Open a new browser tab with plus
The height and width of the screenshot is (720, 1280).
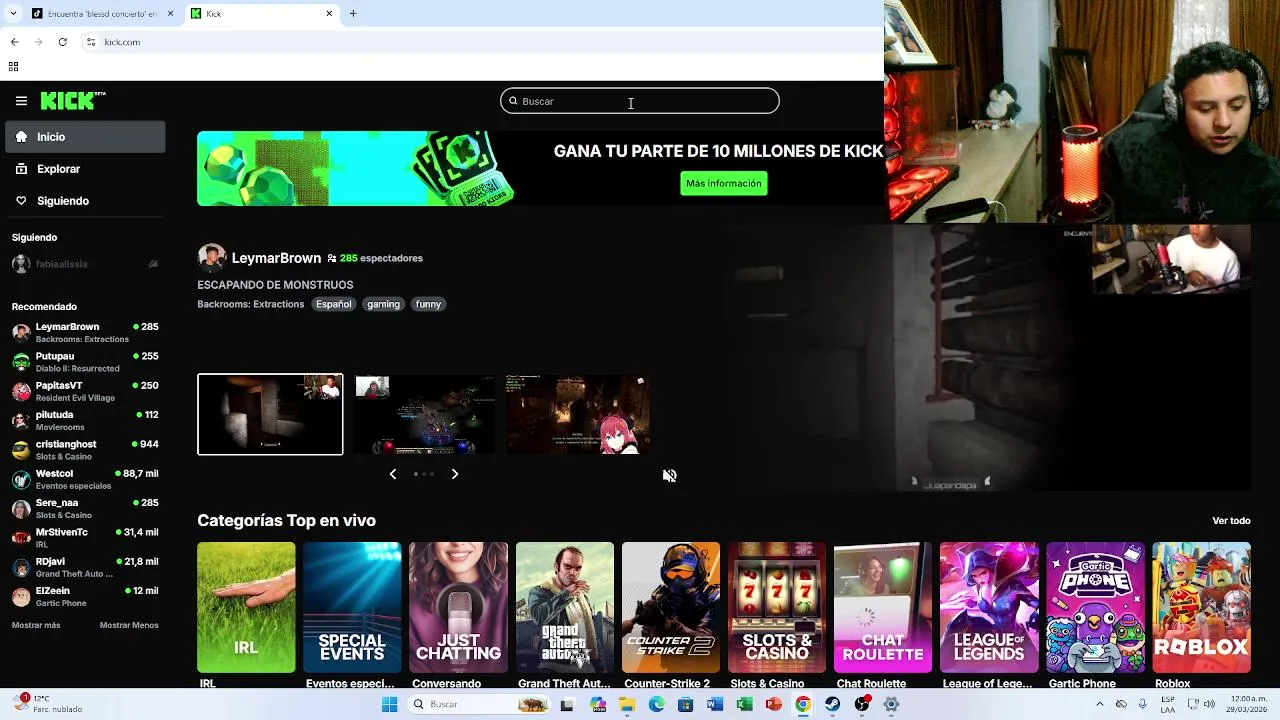(x=353, y=13)
